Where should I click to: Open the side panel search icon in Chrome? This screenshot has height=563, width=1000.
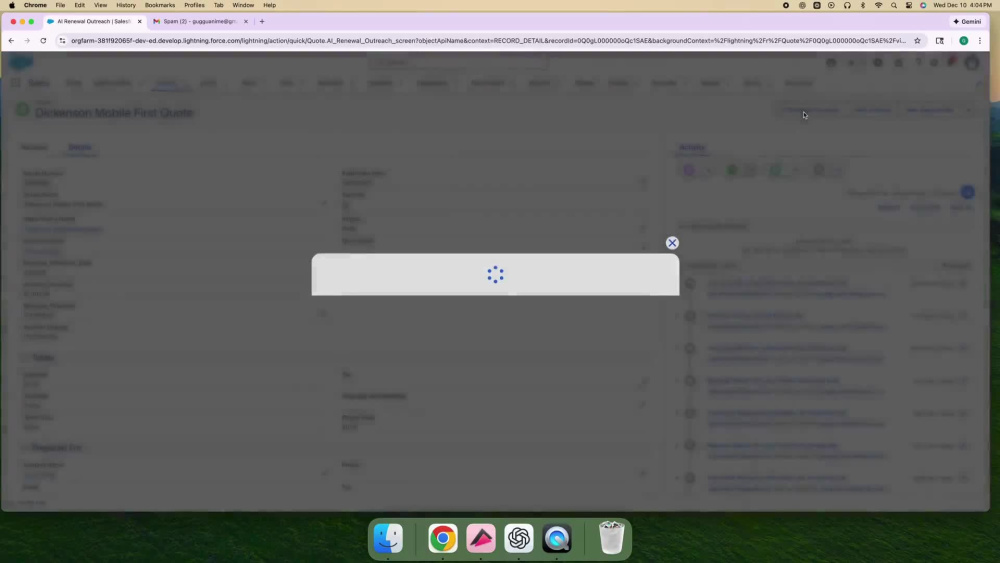point(939,40)
